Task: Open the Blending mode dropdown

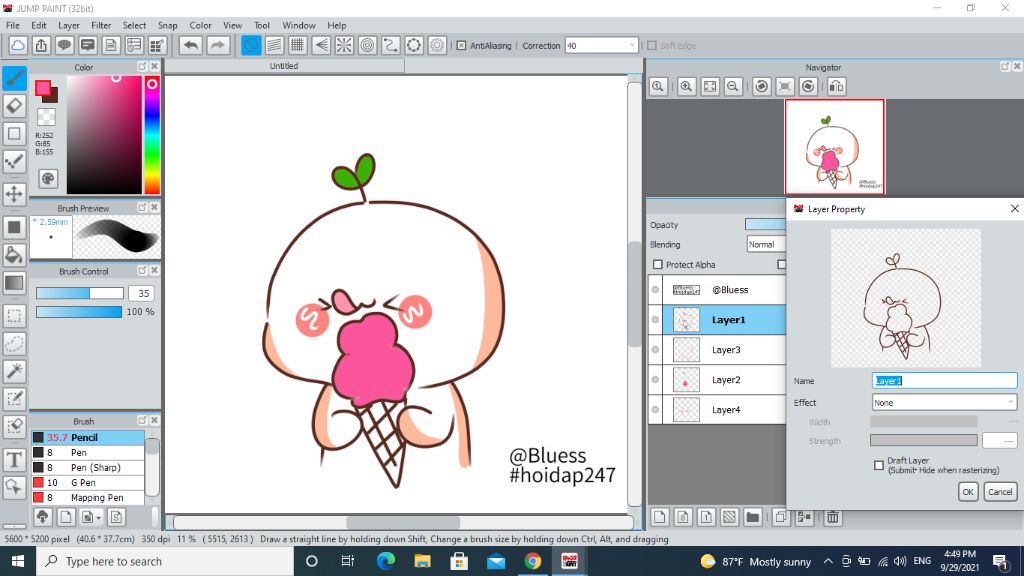Action: [766, 244]
